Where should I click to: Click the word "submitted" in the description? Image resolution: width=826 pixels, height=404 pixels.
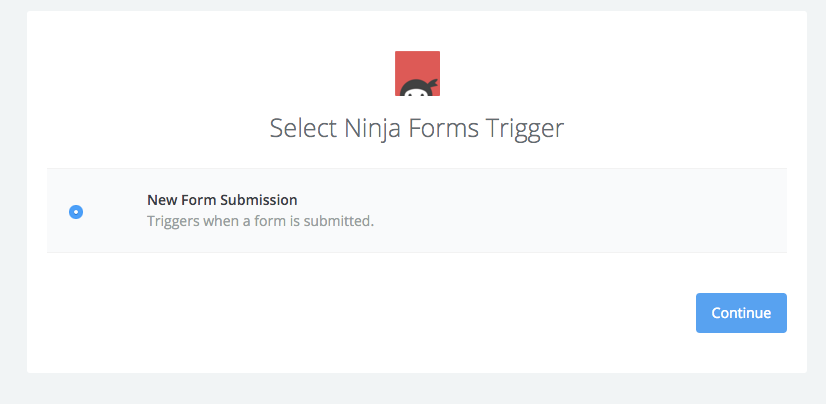coord(340,221)
